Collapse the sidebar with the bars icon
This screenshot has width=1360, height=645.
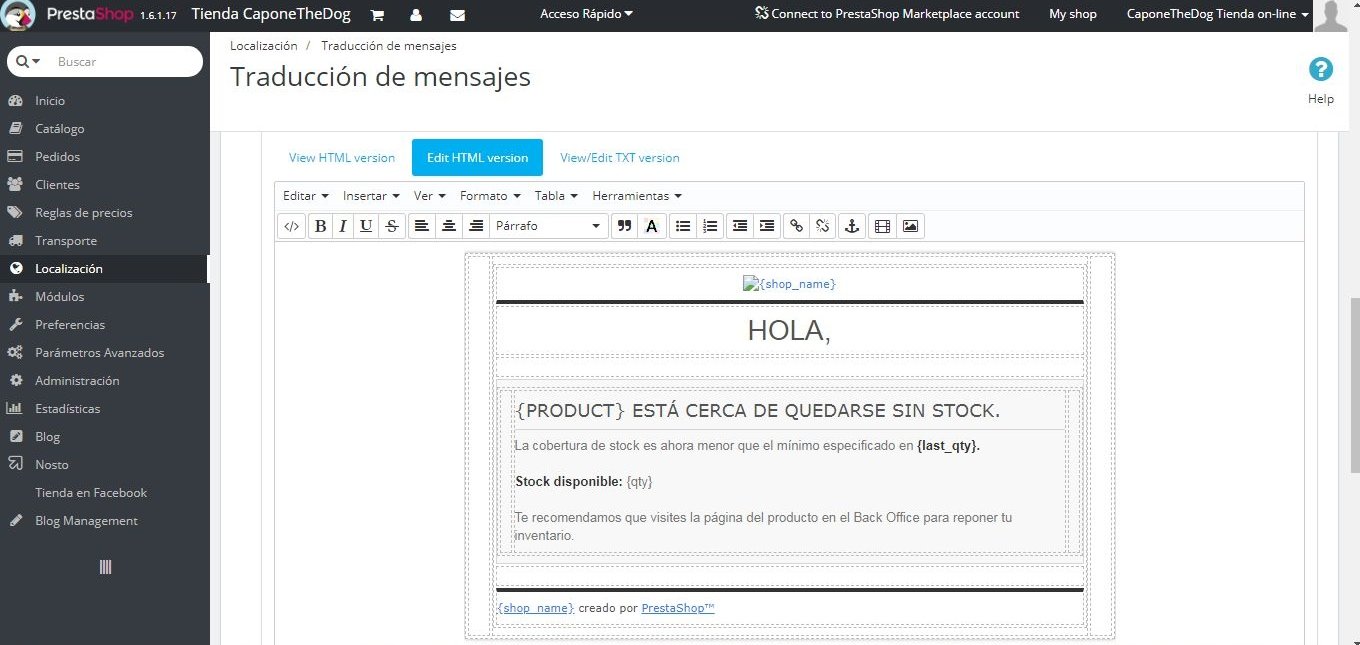(x=105, y=567)
